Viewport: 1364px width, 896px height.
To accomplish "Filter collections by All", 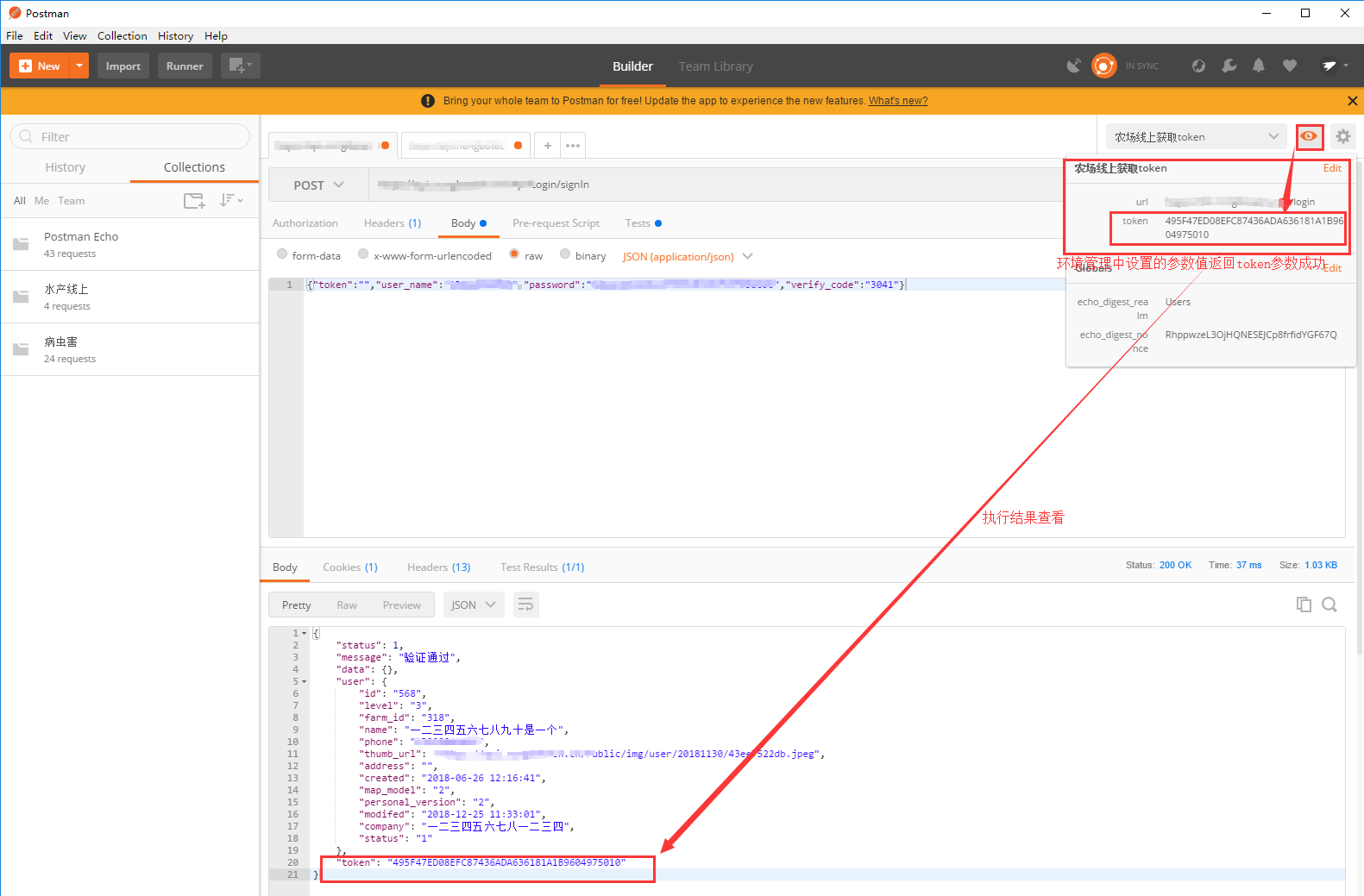I will (20, 201).
